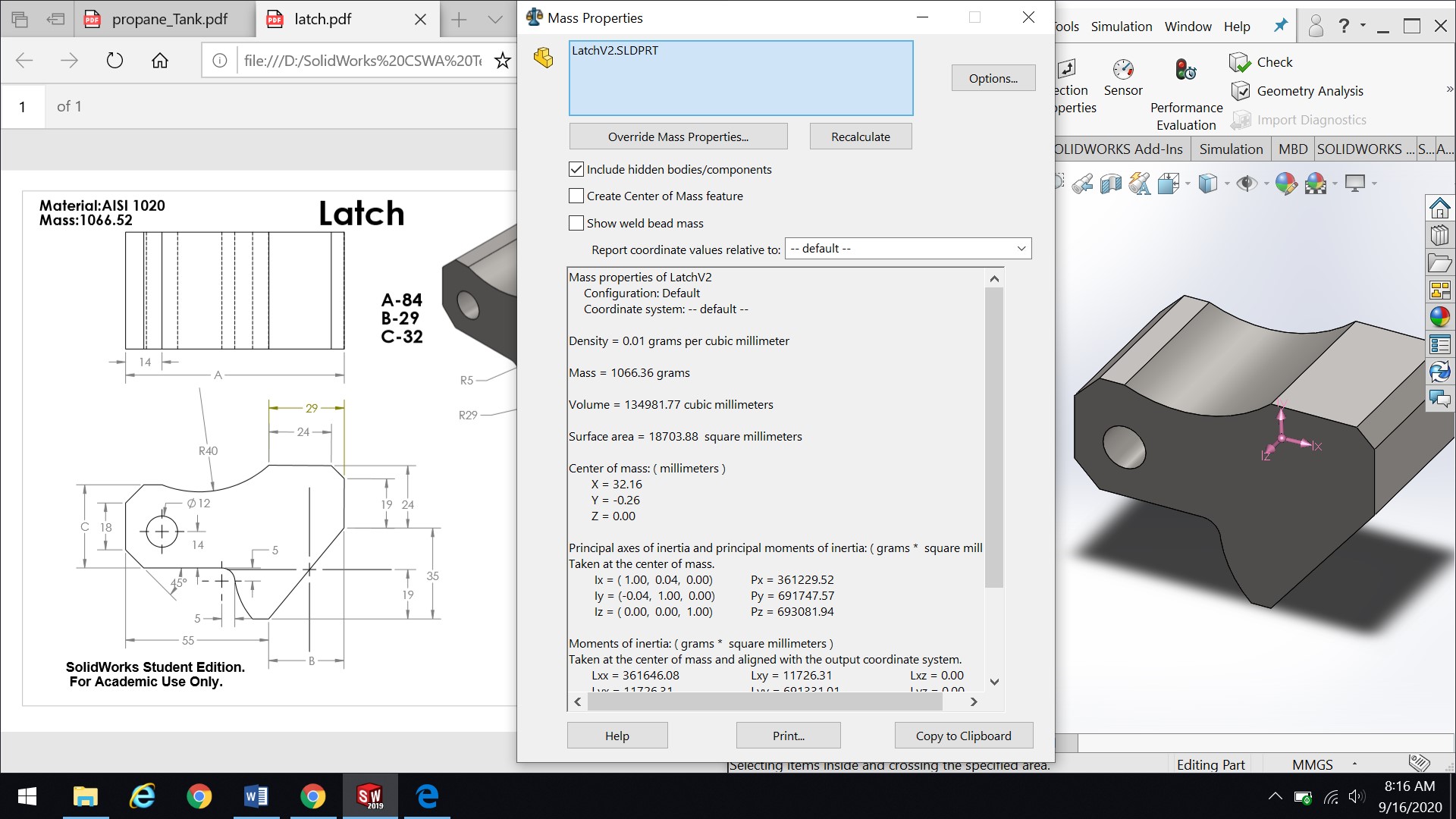The width and height of the screenshot is (1456, 819).
Task: Launch Performance Evaluation tool
Action: pyautogui.click(x=1186, y=94)
